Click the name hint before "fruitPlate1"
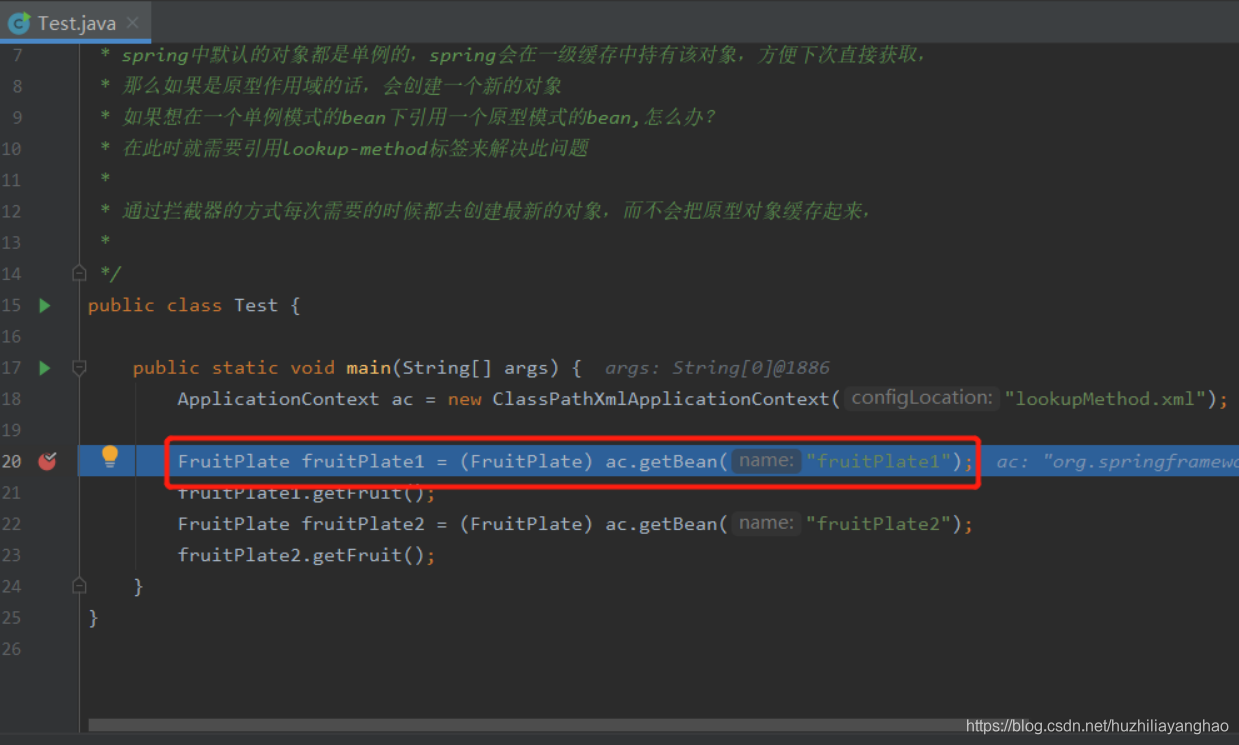Image resolution: width=1239 pixels, height=745 pixels. tap(766, 461)
